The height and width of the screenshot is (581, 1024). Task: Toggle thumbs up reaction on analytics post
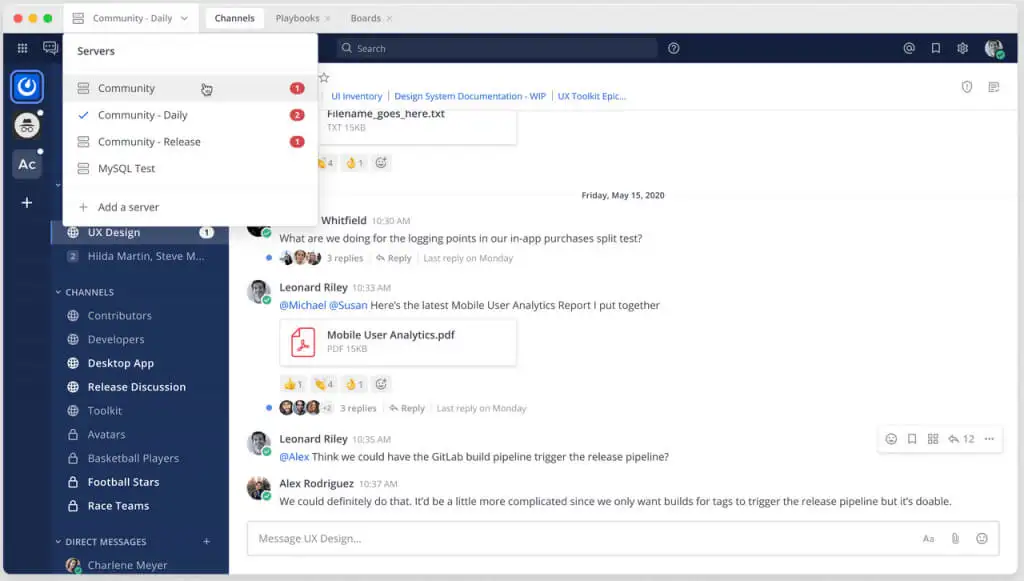point(294,384)
